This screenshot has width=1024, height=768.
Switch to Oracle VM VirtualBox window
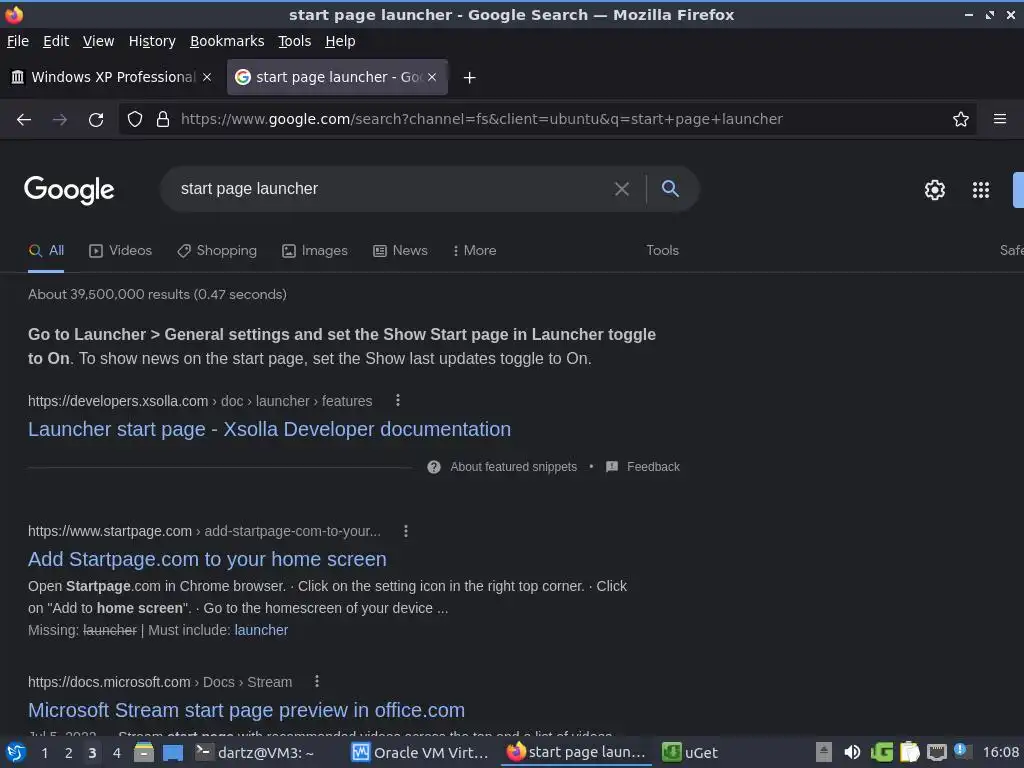(420, 753)
